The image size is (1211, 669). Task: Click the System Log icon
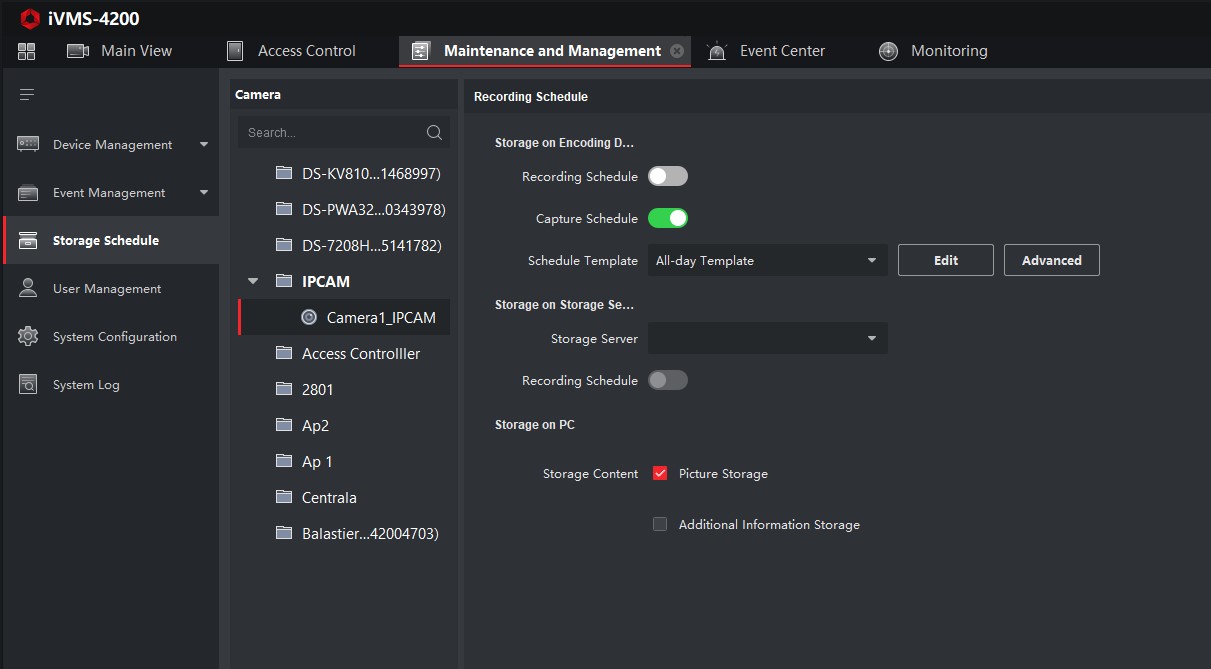pyautogui.click(x=28, y=385)
